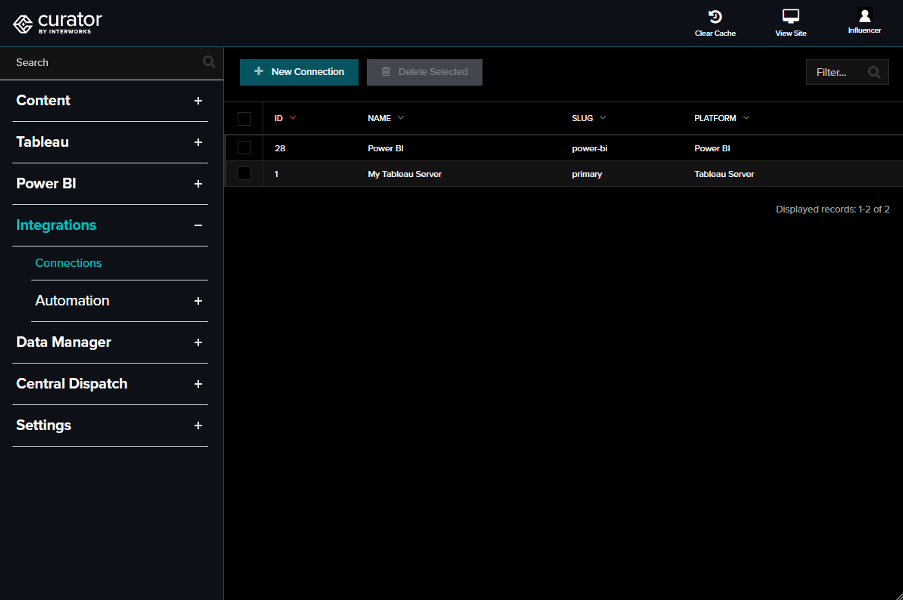The height and width of the screenshot is (600, 903).
Task: Open the Automation submenu item
Action: 72,301
